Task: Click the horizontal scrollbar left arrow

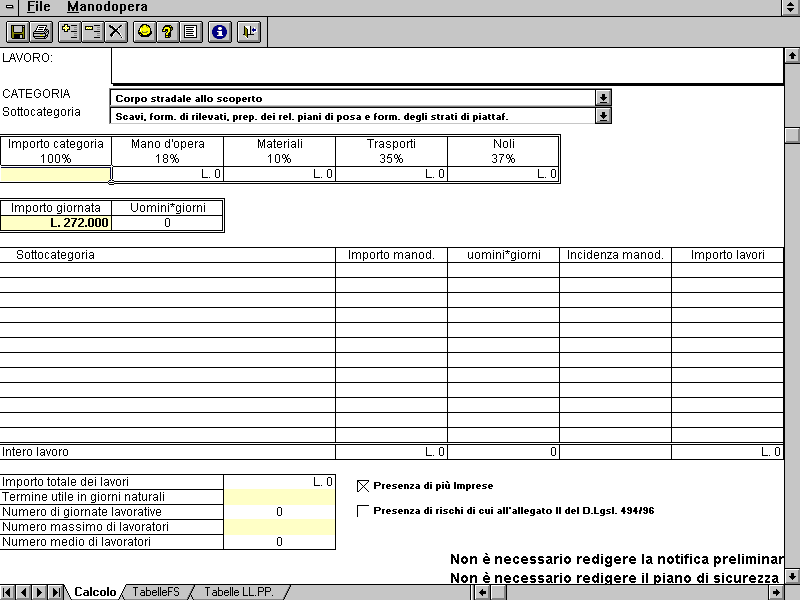Action: click(483, 592)
